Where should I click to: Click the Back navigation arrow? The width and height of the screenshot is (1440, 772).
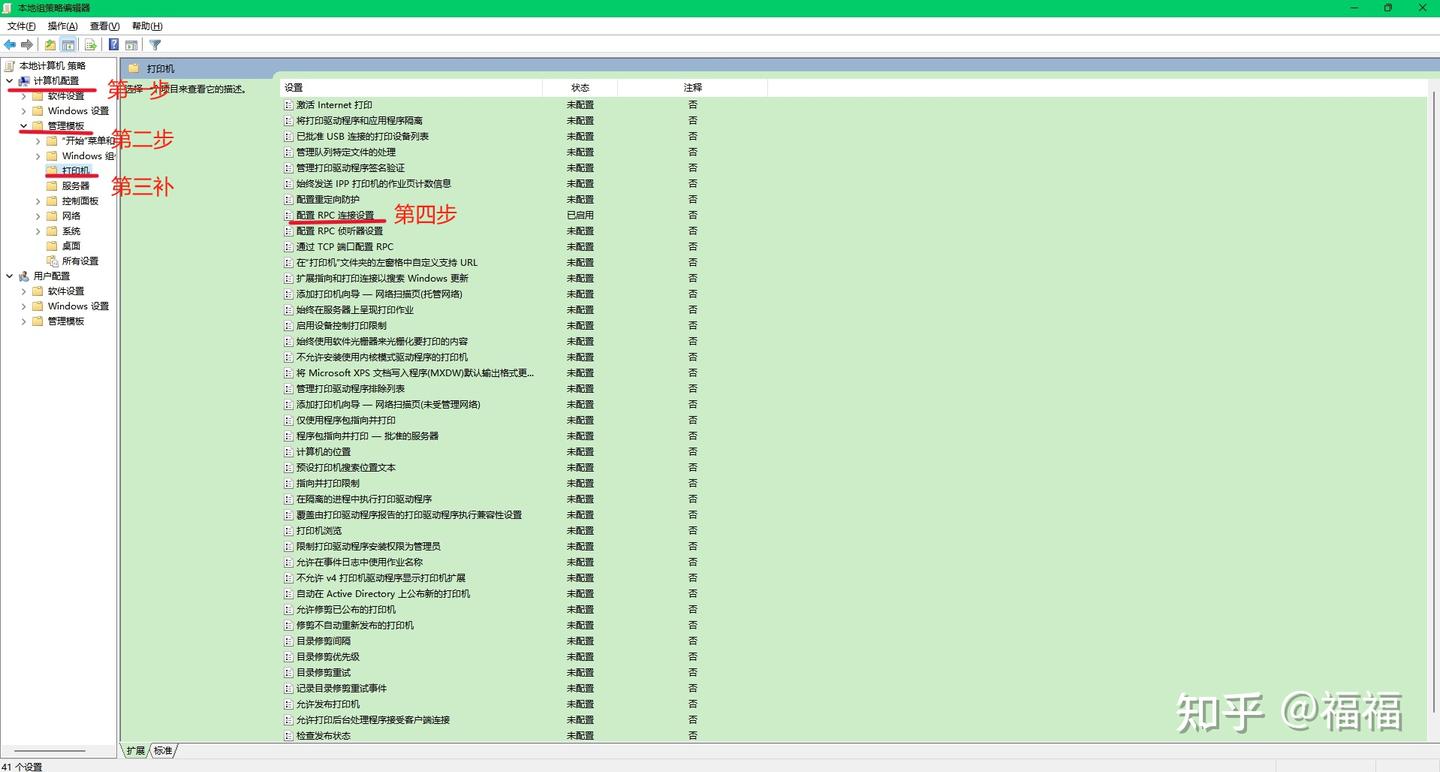(10, 44)
